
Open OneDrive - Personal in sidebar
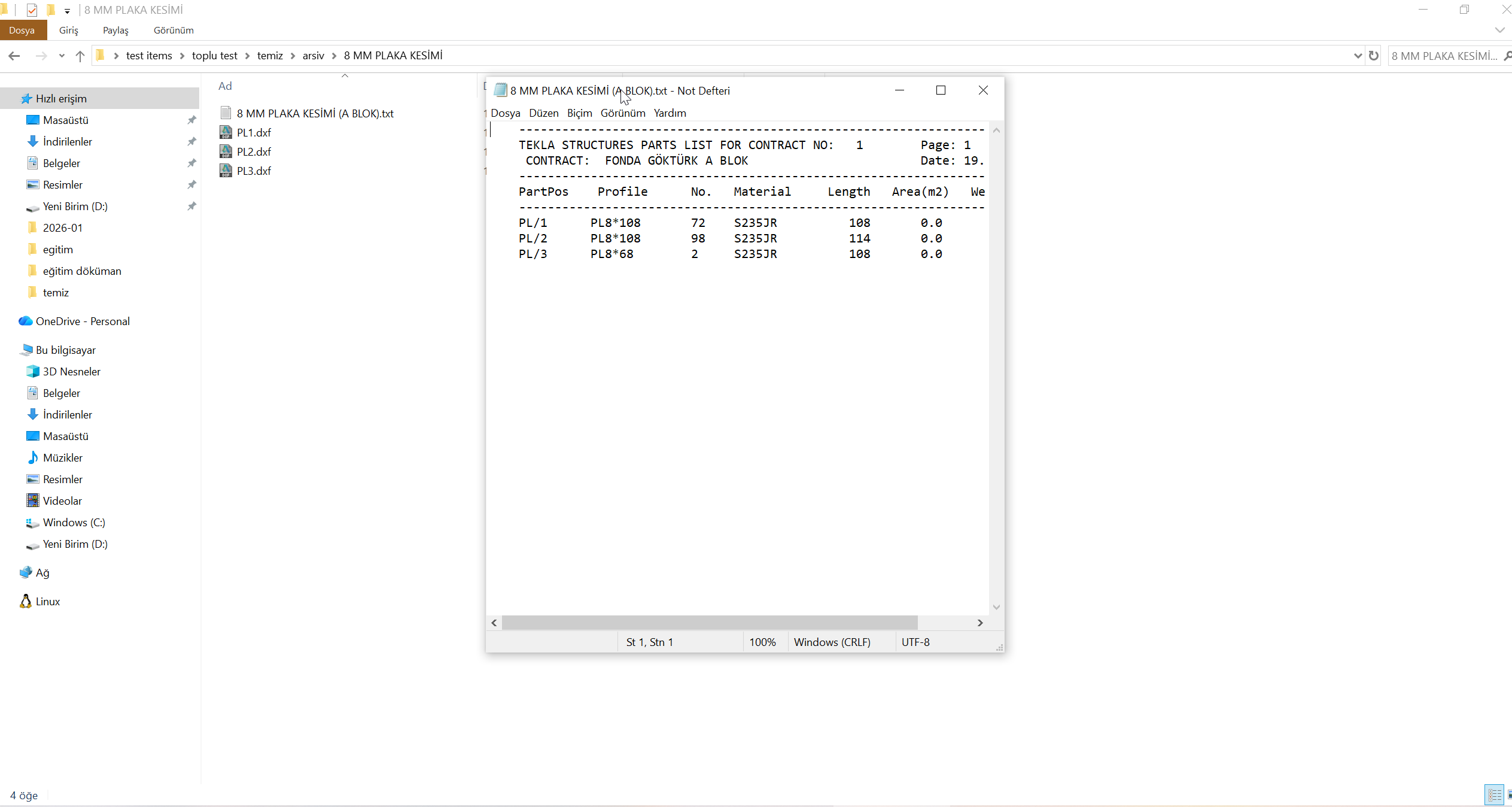tap(83, 321)
